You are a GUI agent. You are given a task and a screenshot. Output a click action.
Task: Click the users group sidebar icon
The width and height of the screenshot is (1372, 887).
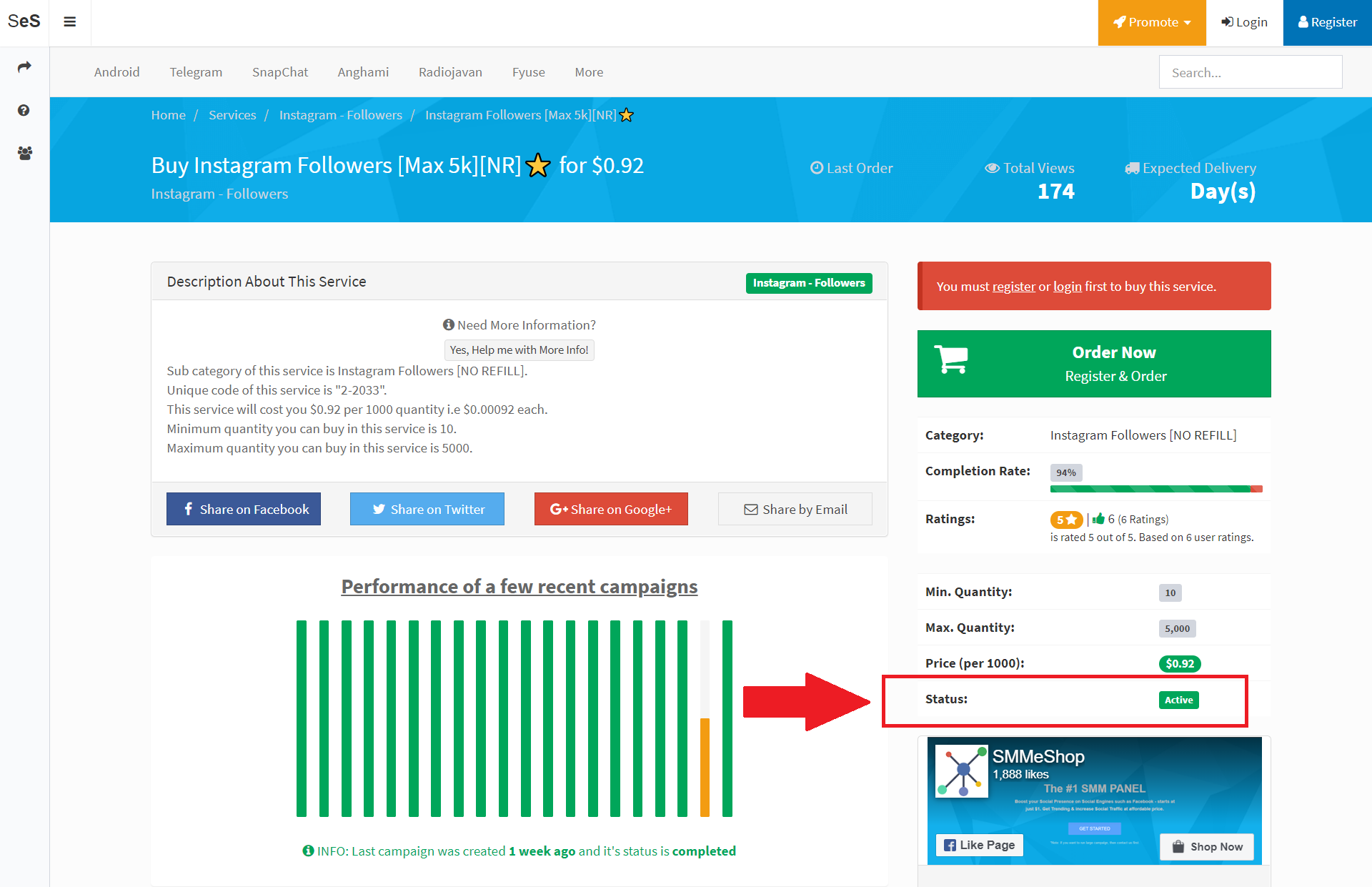click(x=24, y=153)
